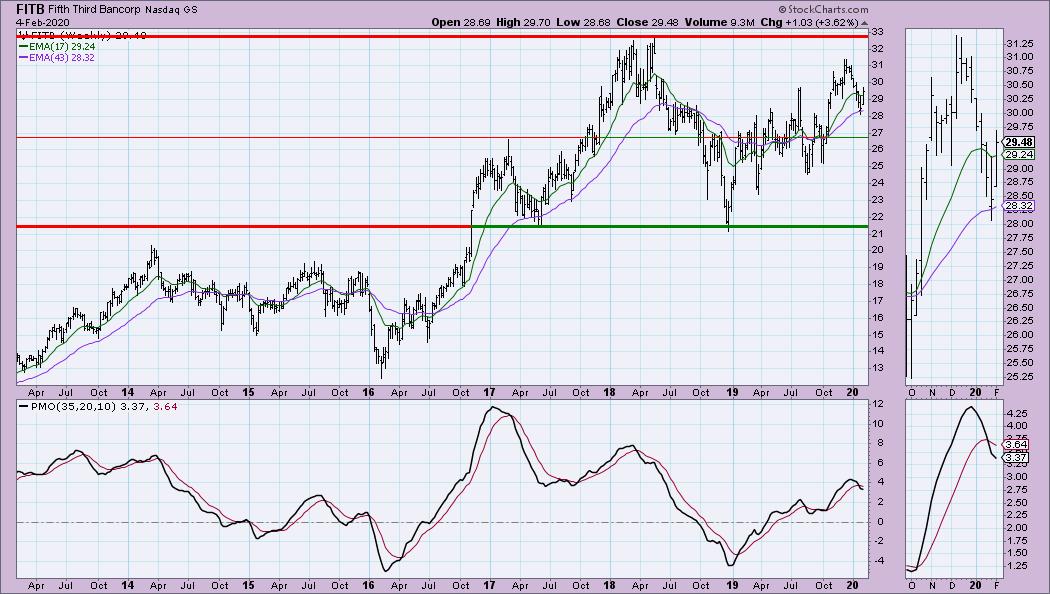This screenshot has width=1050, height=594.
Task: Click the Volume 9.3M value
Action: tap(720, 22)
